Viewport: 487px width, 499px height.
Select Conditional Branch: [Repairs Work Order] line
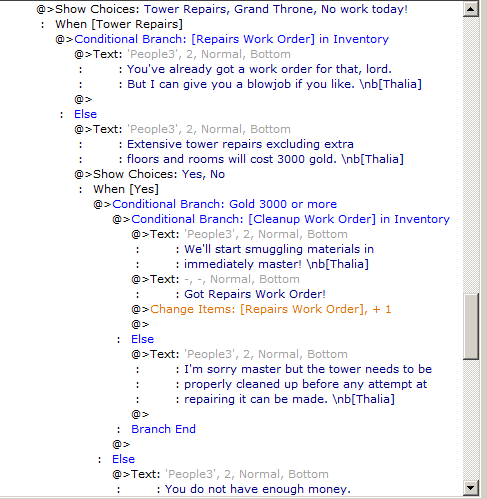pos(222,39)
